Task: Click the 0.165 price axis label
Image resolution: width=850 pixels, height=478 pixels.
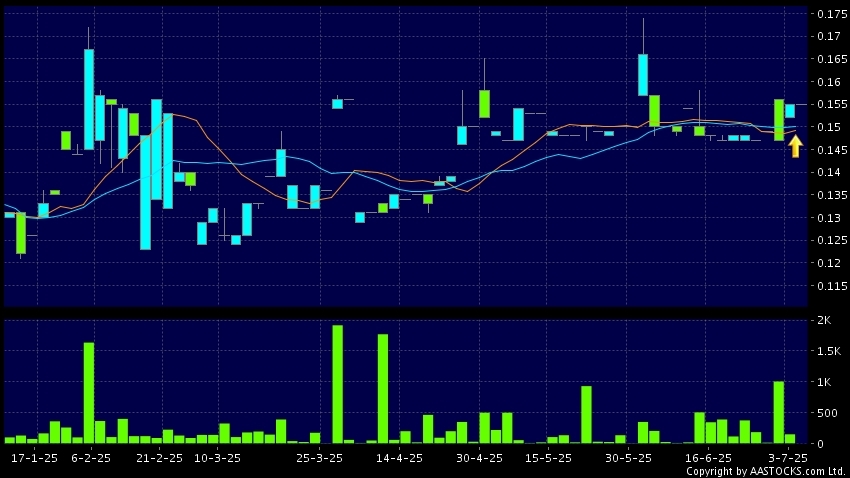Action: coord(832,59)
